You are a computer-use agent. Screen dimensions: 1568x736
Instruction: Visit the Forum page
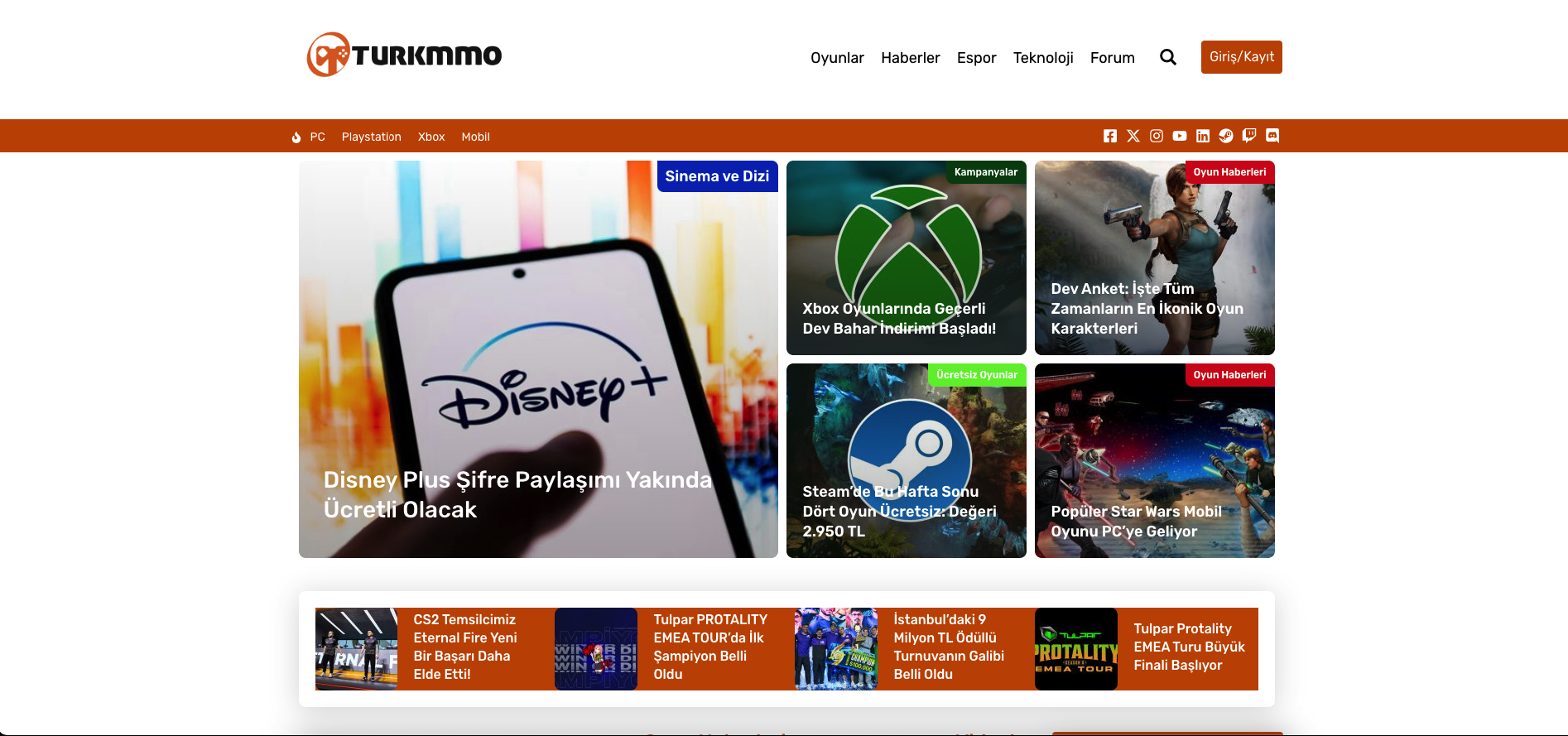[x=1112, y=58]
